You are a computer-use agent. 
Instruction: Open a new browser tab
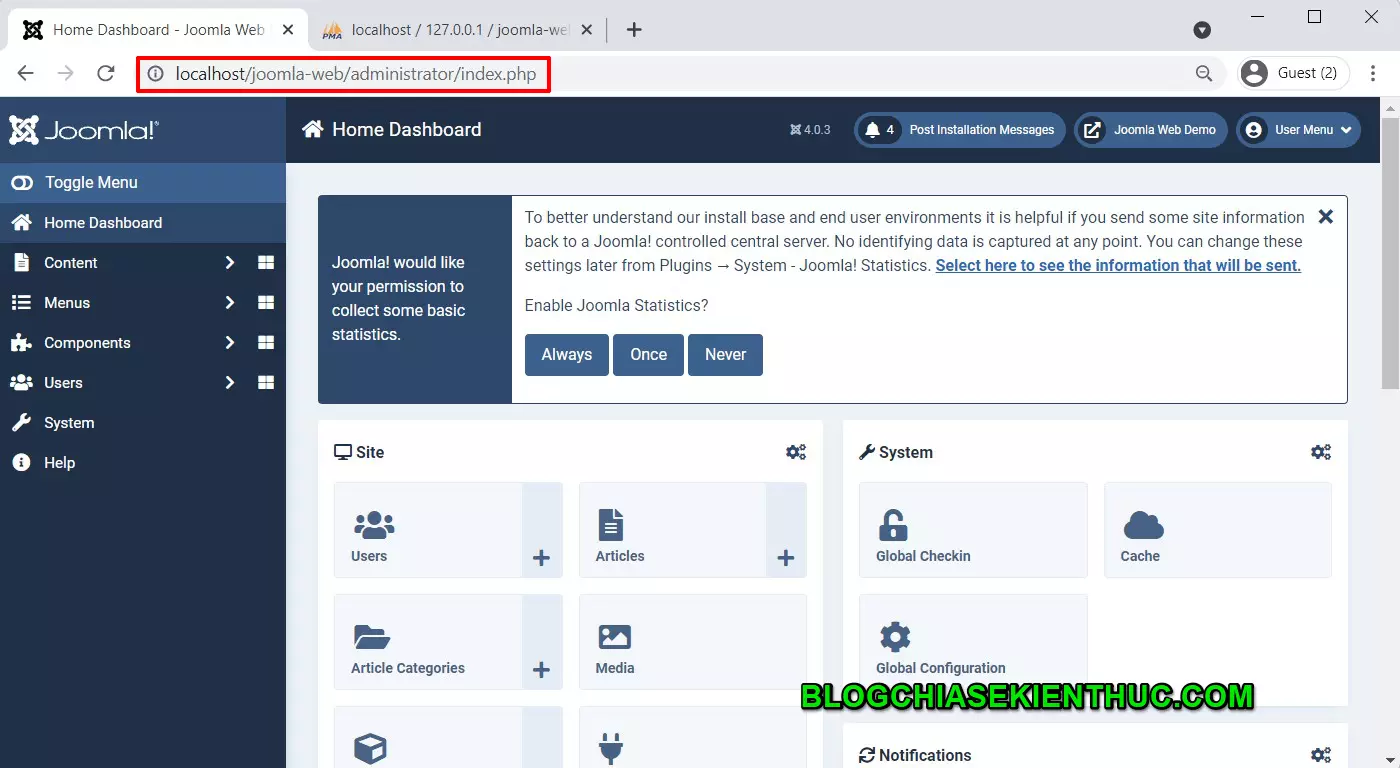click(634, 30)
